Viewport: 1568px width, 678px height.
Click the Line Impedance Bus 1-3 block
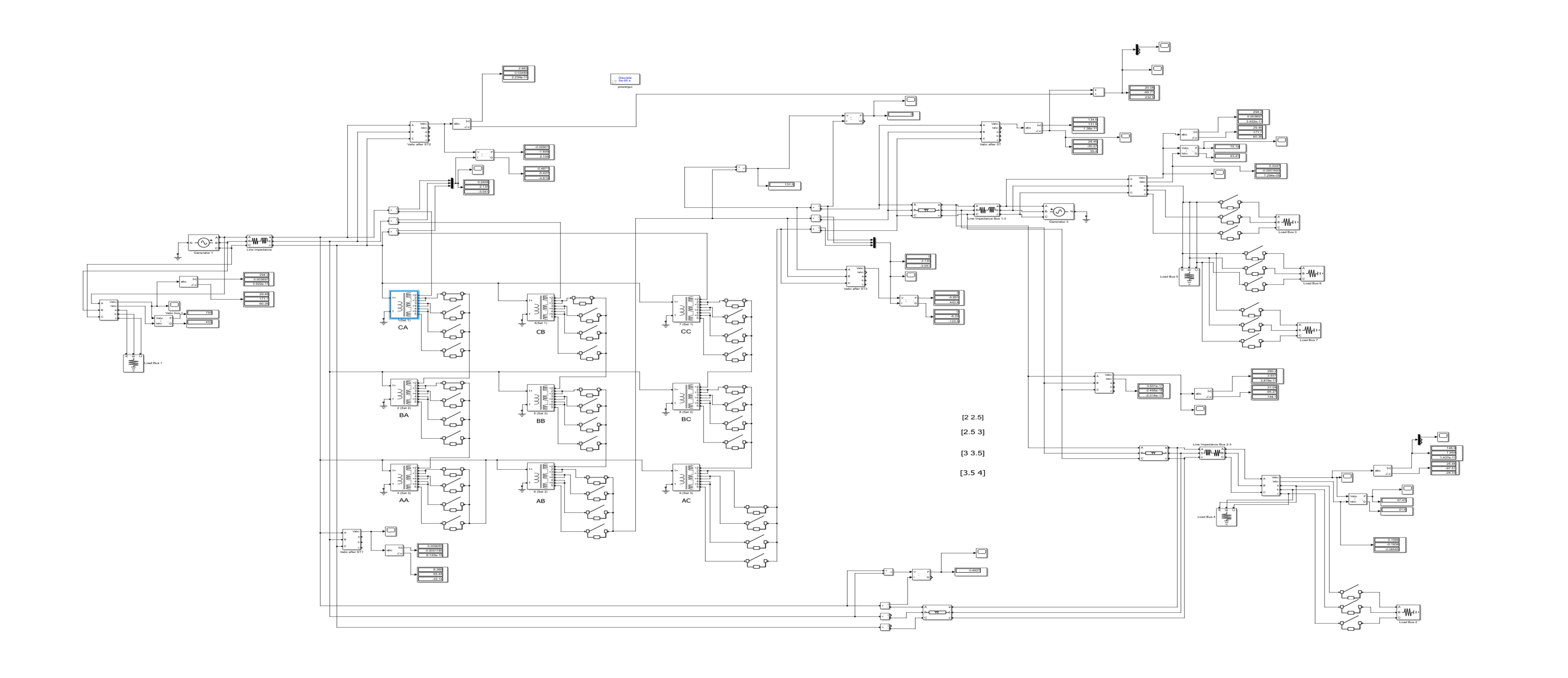pyautogui.click(x=986, y=210)
